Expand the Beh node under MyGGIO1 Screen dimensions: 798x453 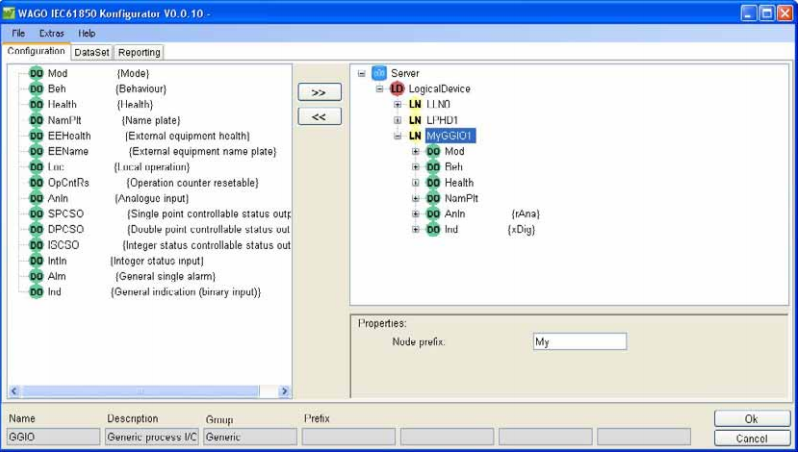[x=416, y=167]
